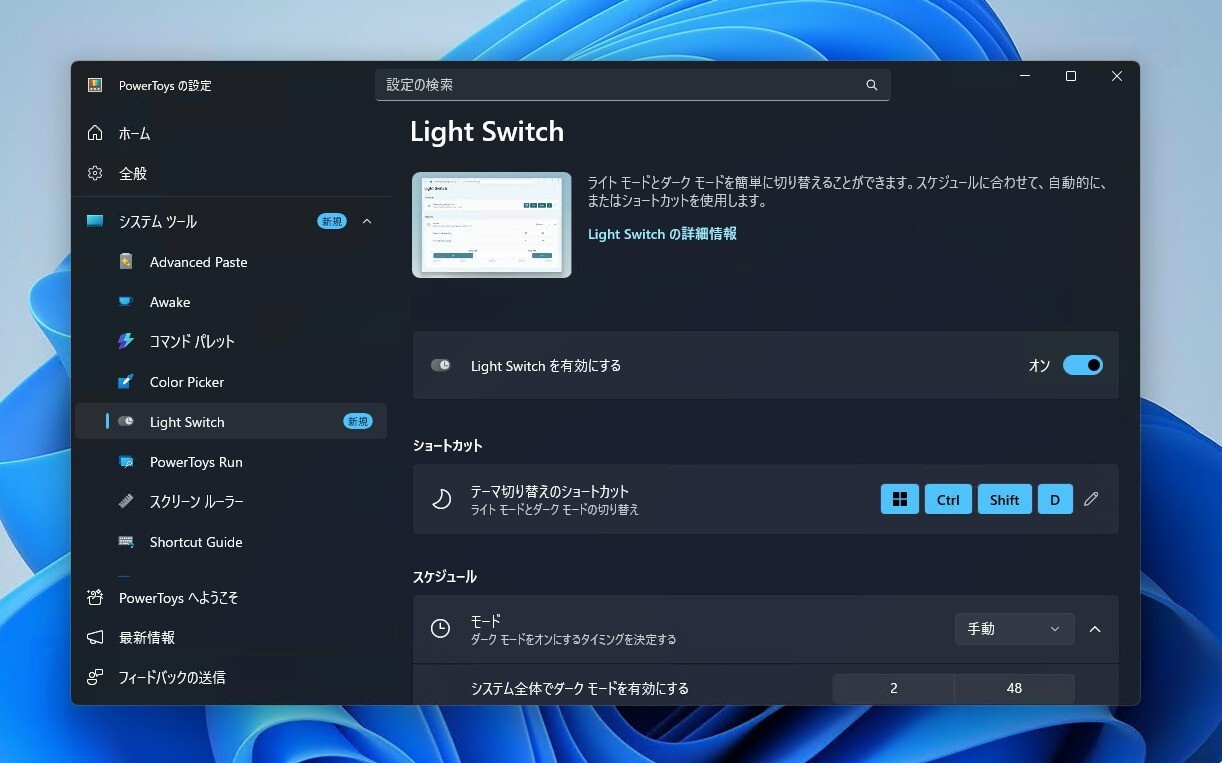The width and height of the screenshot is (1222, 763).
Task: Click the Command Palette lightning icon
Action: pyautogui.click(x=126, y=341)
